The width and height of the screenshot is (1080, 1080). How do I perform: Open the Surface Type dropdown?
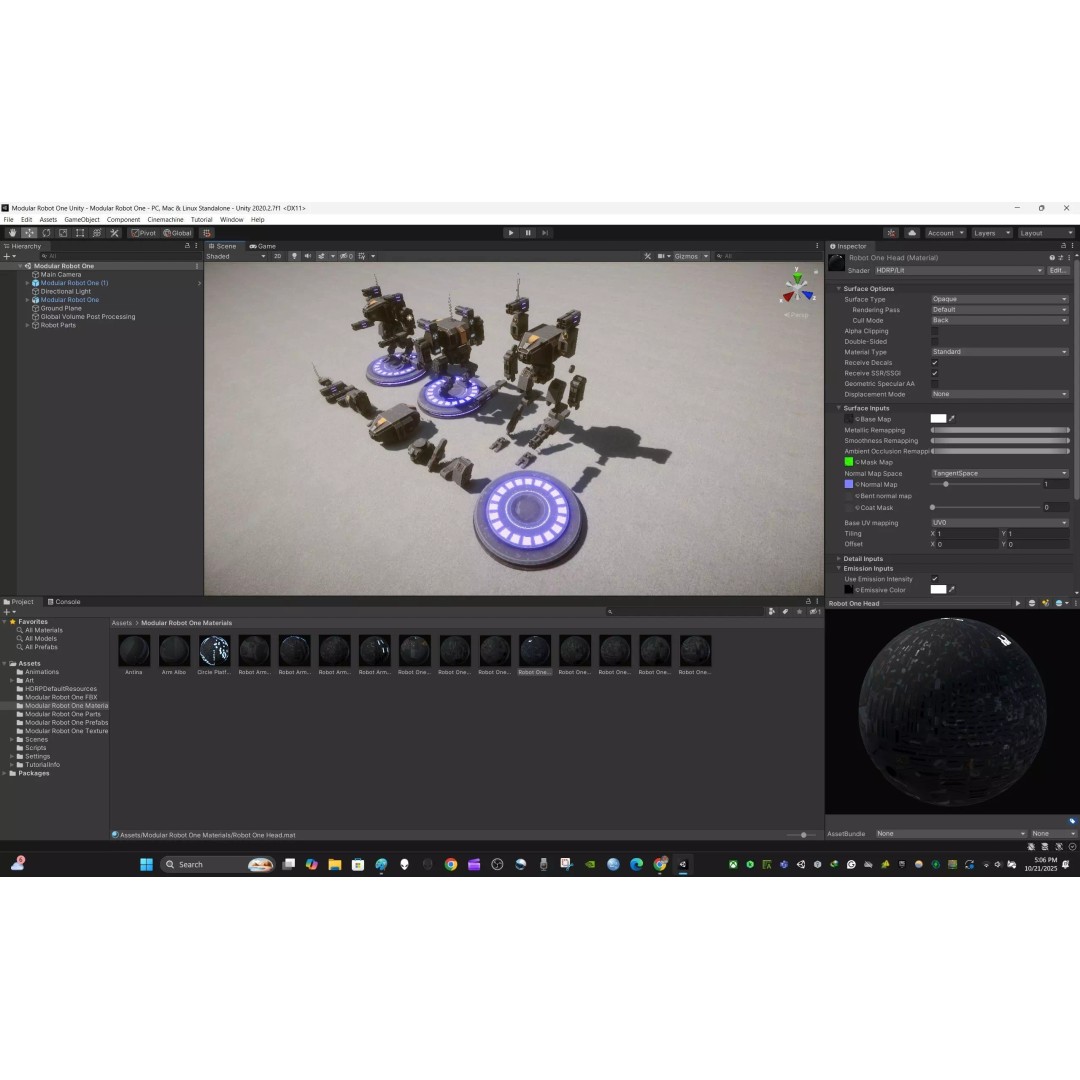pyautogui.click(x=999, y=299)
